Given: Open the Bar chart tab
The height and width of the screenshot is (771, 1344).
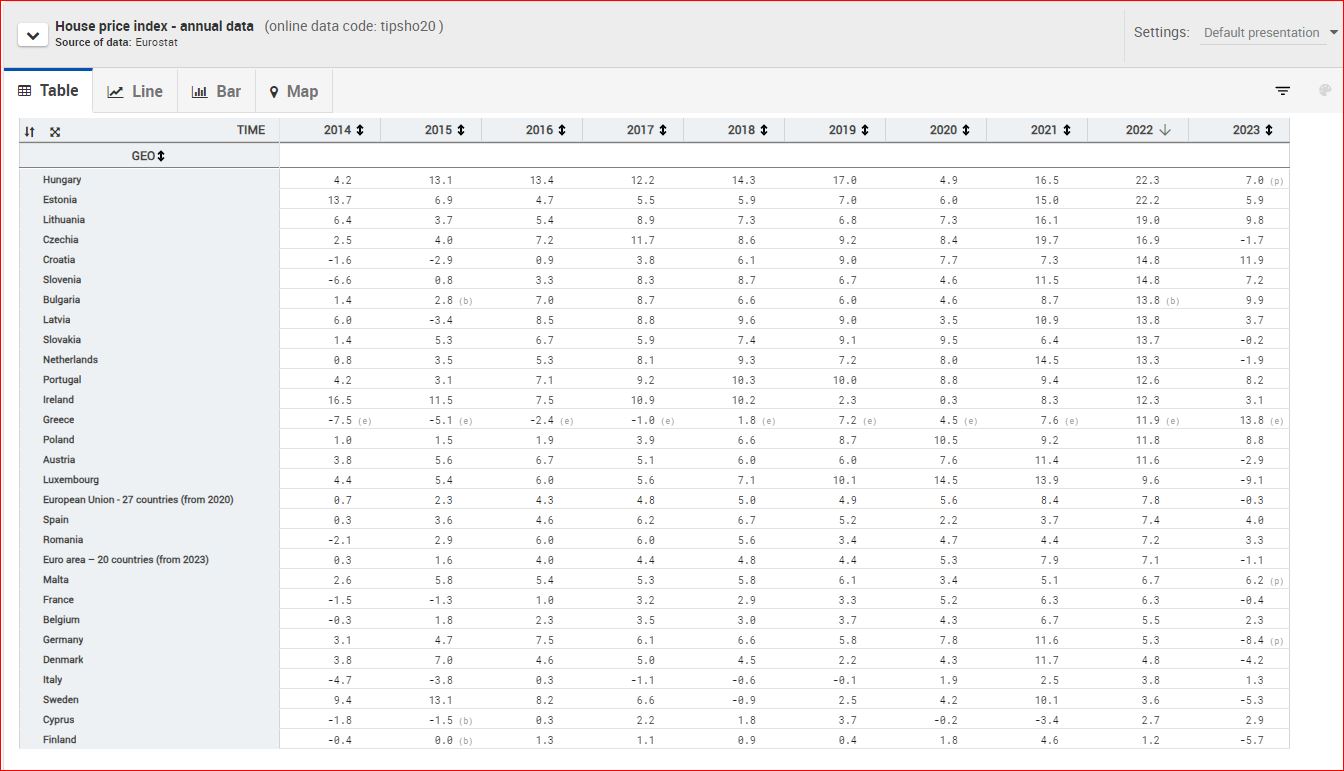Looking at the screenshot, I should point(216,91).
